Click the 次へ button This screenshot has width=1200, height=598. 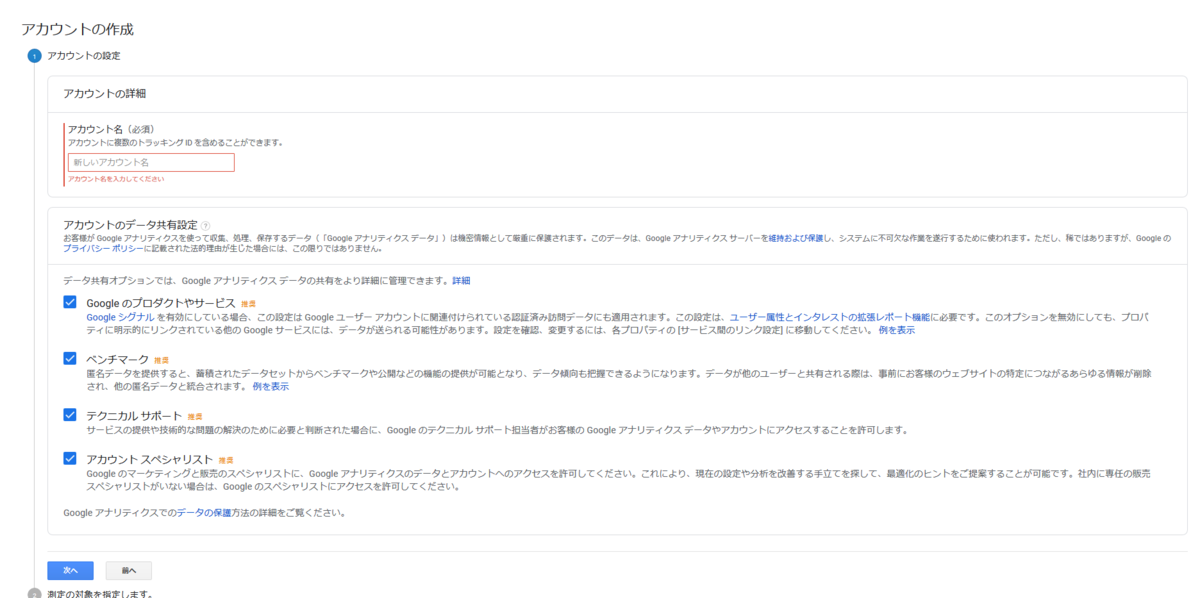click(x=70, y=570)
